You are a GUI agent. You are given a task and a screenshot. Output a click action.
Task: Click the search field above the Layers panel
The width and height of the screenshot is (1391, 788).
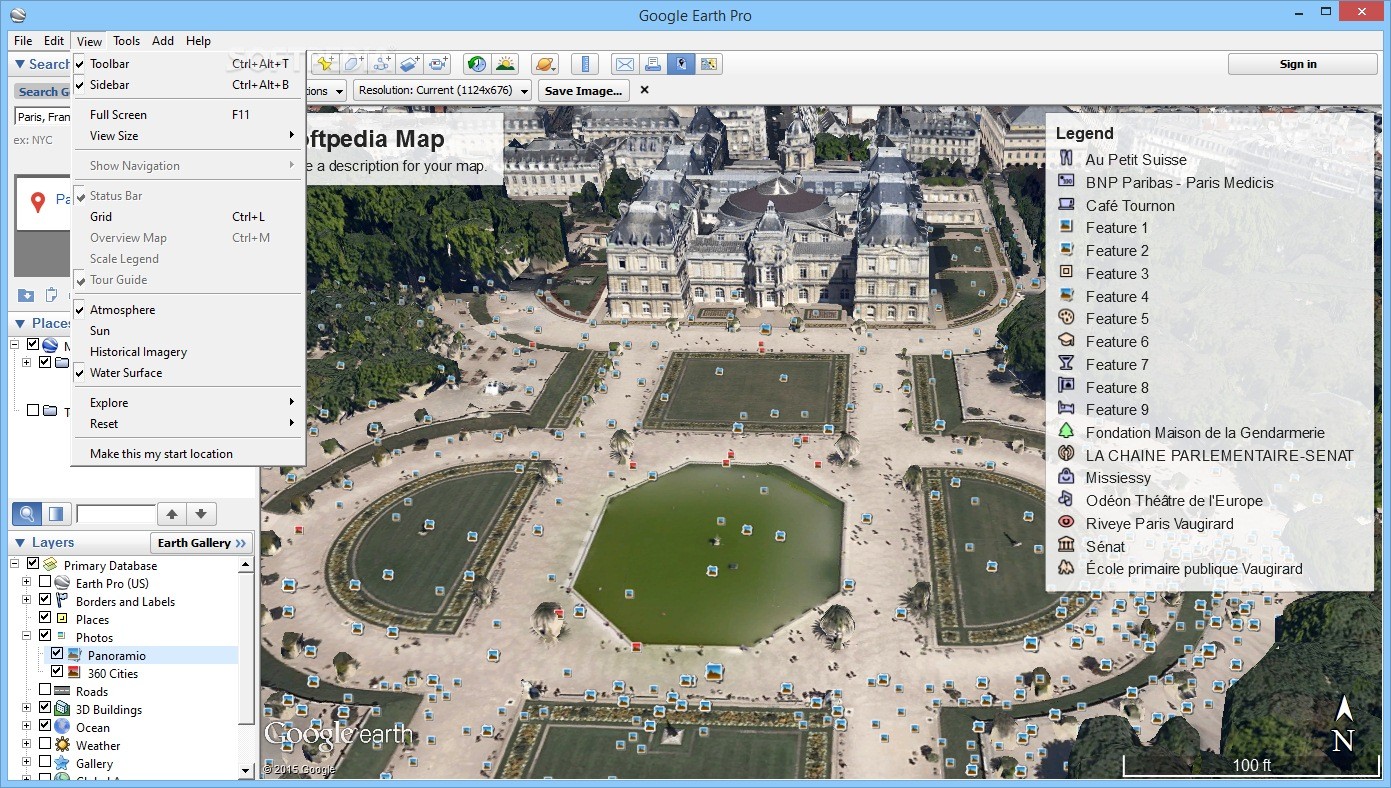pyautogui.click(x=116, y=514)
